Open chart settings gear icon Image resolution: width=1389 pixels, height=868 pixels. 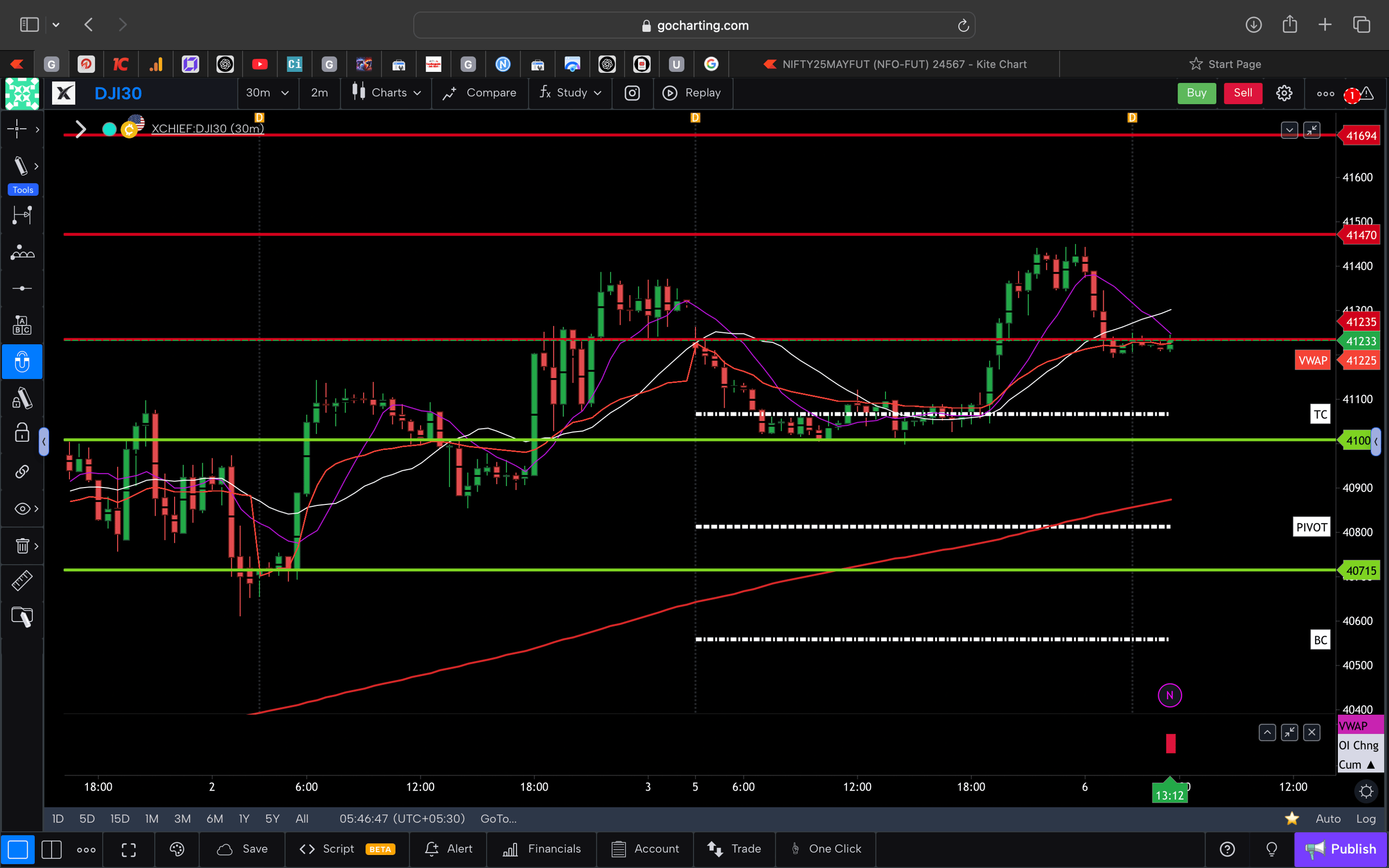point(1284,92)
